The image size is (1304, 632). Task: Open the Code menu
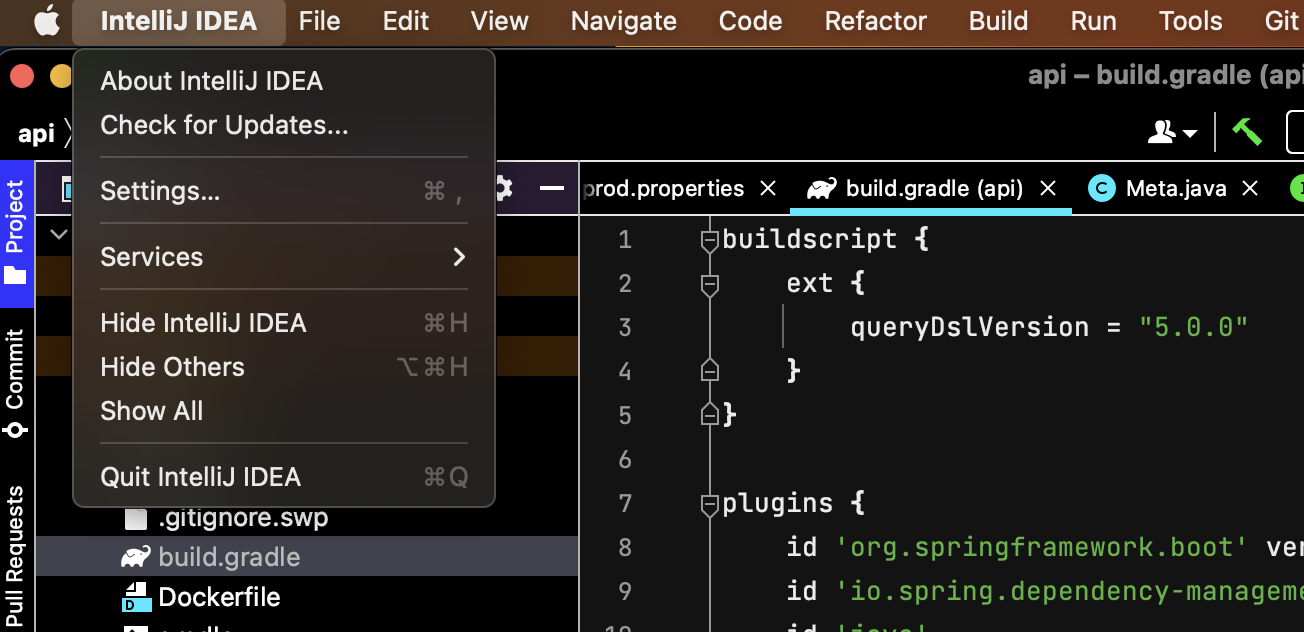coord(750,21)
